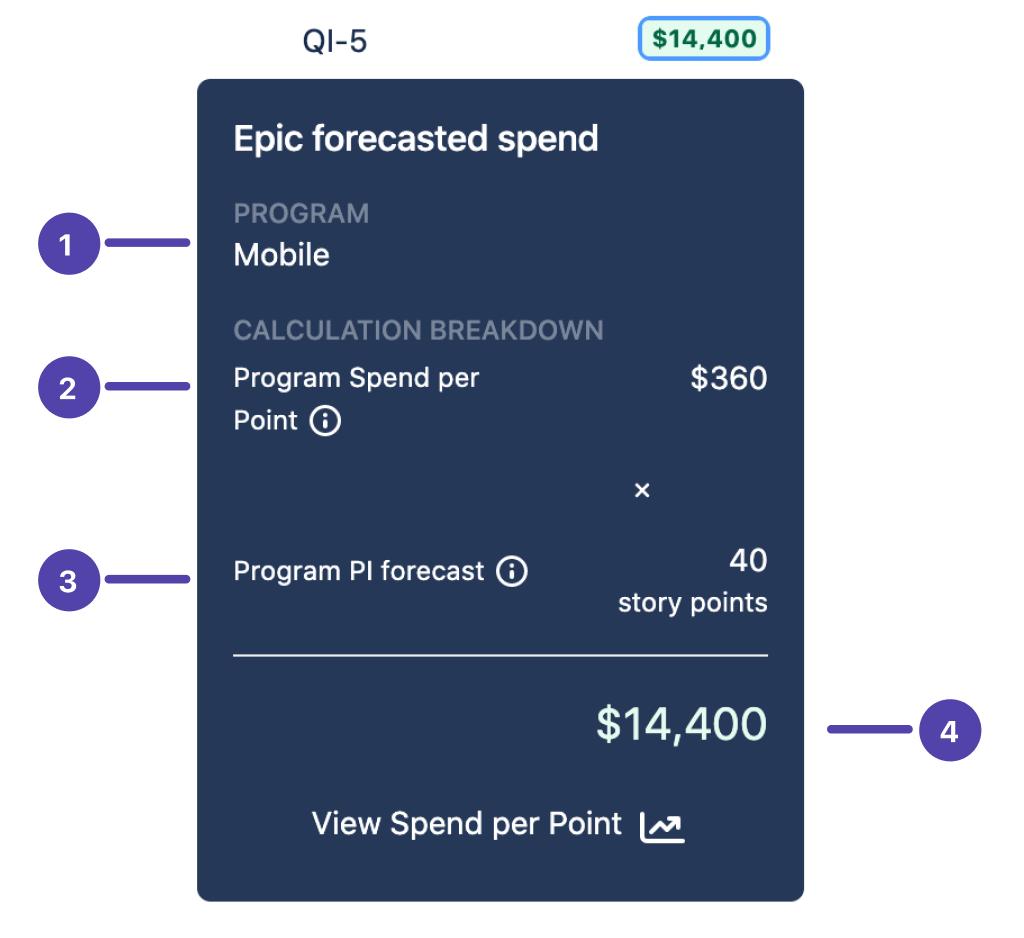This screenshot has height=938, width=1024.
Task: Click the $360 spend per point value
Action: (x=729, y=379)
